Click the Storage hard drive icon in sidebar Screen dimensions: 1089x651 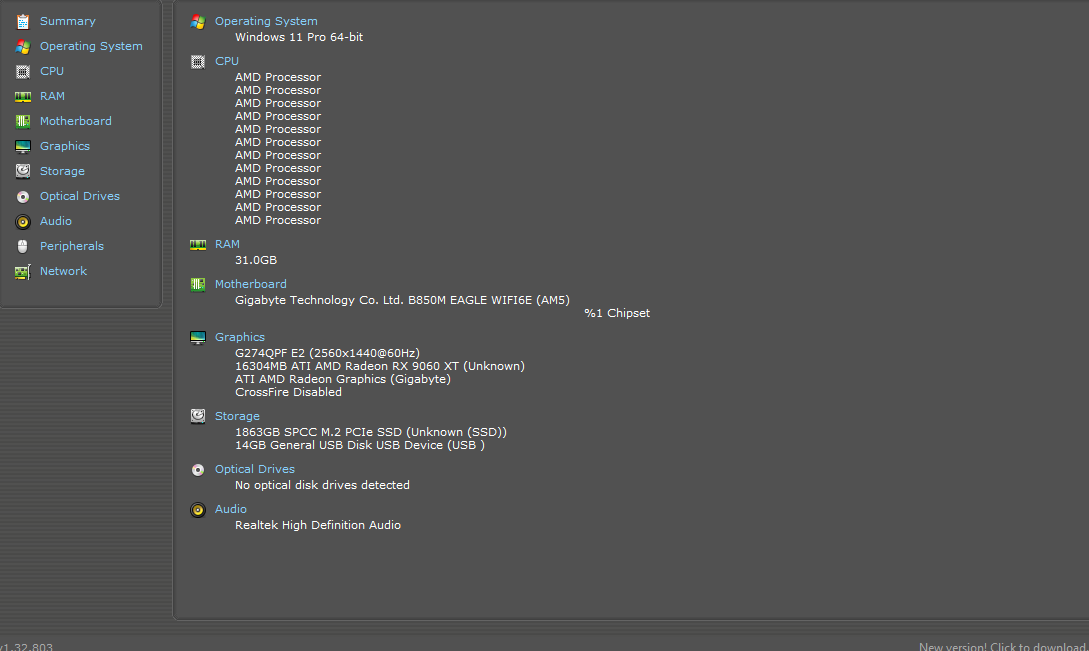[x=23, y=172]
